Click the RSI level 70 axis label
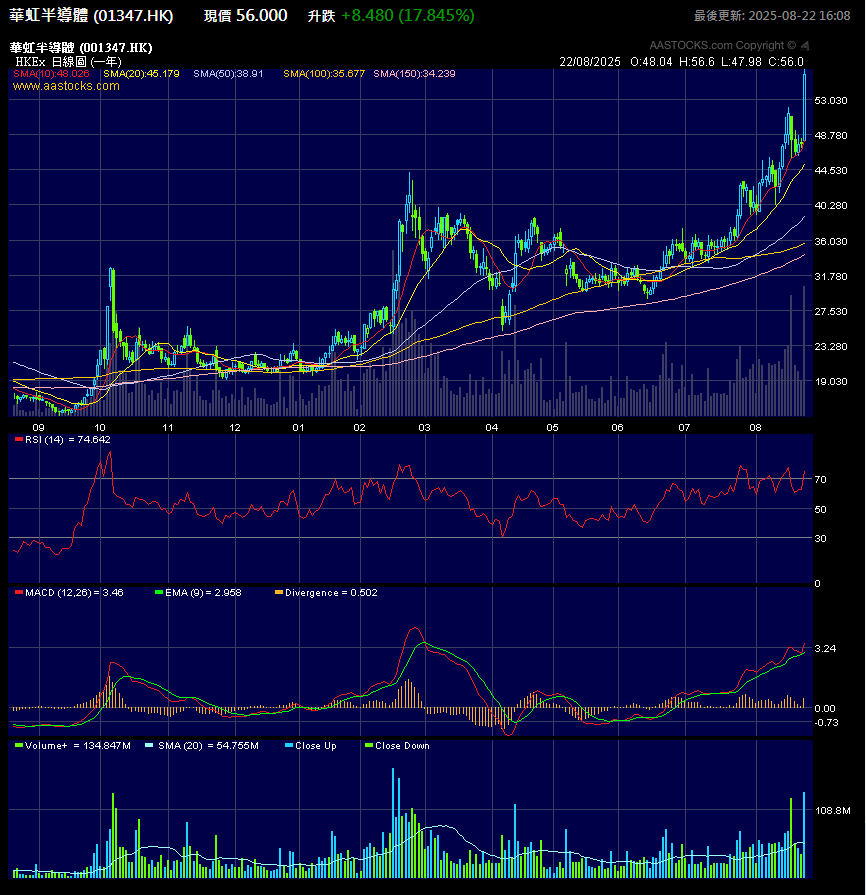This screenshot has height=895, width=866. pyautogui.click(x=820, y=479)
